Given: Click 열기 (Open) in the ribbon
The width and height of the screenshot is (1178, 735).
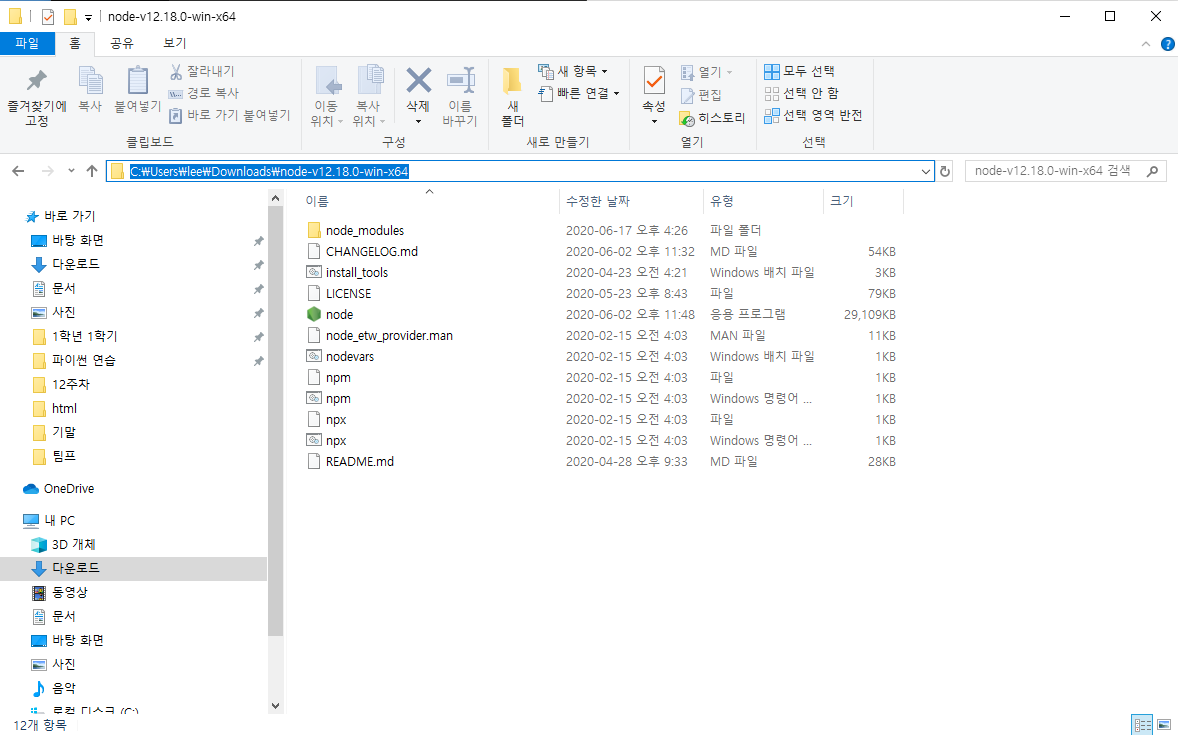Looking at the screenshot, I should pyautogui.click(x=706, y=72).
